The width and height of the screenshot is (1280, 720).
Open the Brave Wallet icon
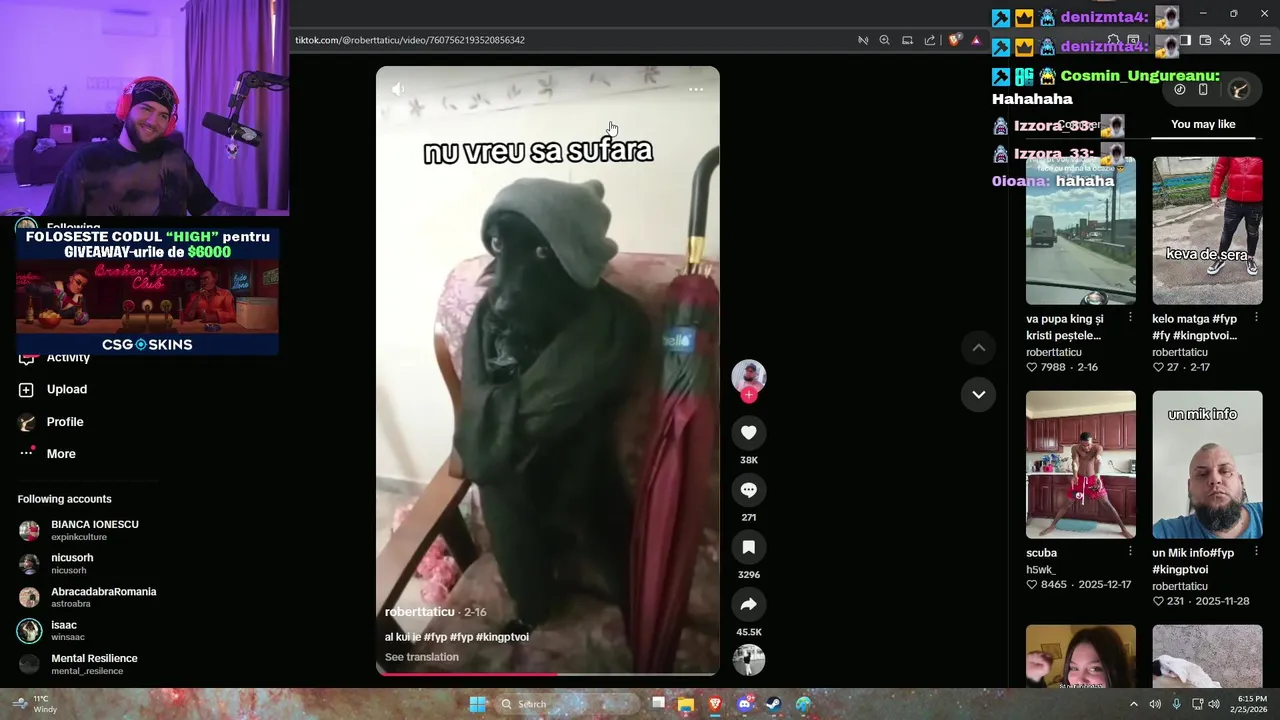1205,40
